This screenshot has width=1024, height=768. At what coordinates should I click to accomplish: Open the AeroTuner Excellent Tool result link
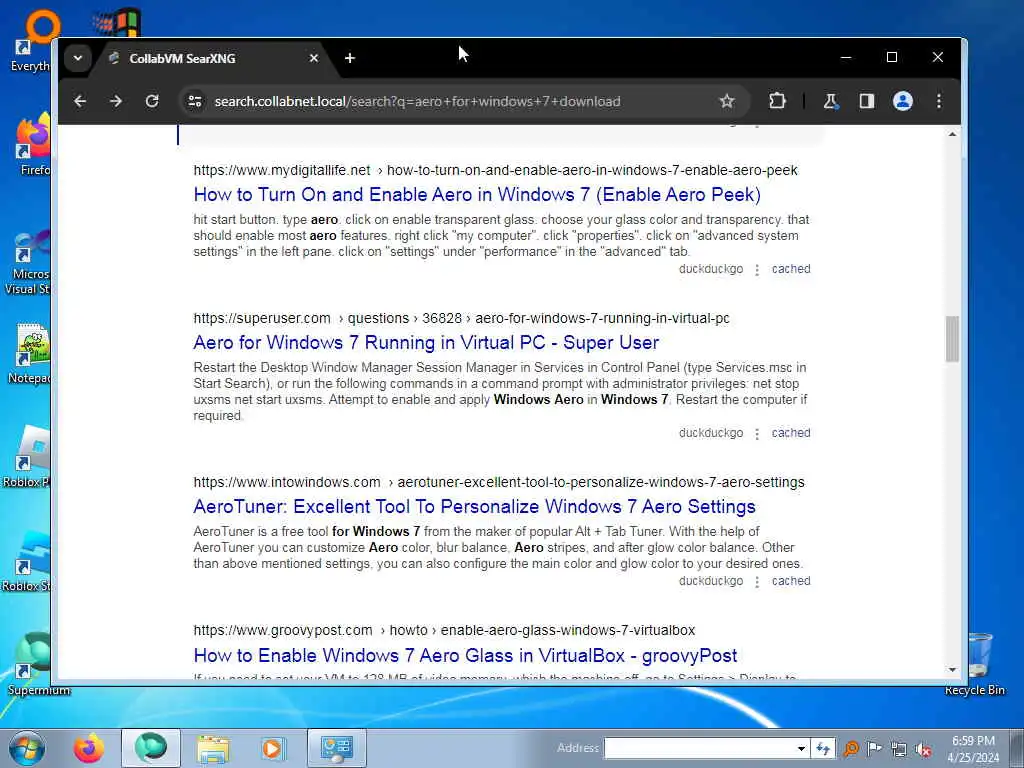point(474,507)
